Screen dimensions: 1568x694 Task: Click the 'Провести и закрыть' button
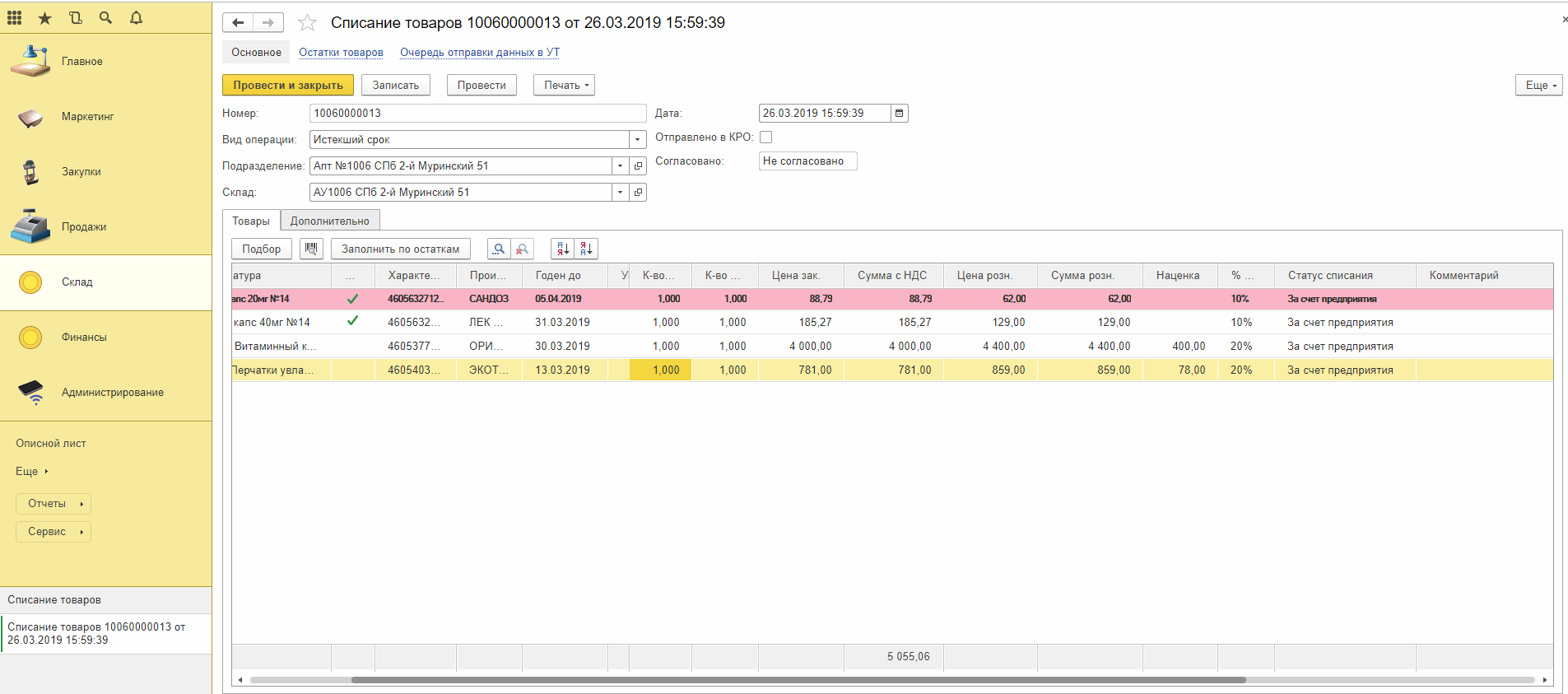pyautogui.click(x=287, y=86)
